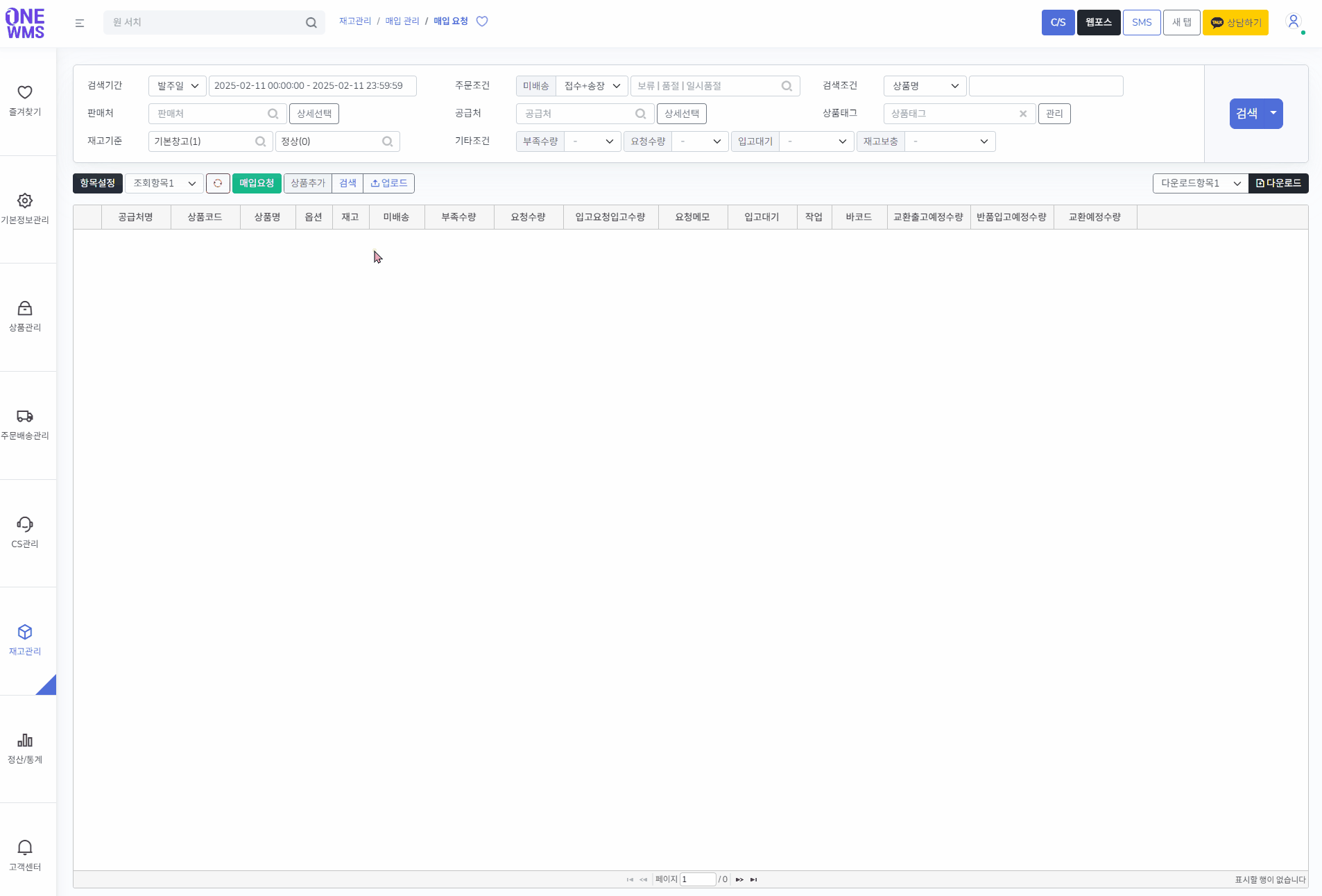
Task: Open 고객센터 bell sidebar icon
Action: [25, 848]
